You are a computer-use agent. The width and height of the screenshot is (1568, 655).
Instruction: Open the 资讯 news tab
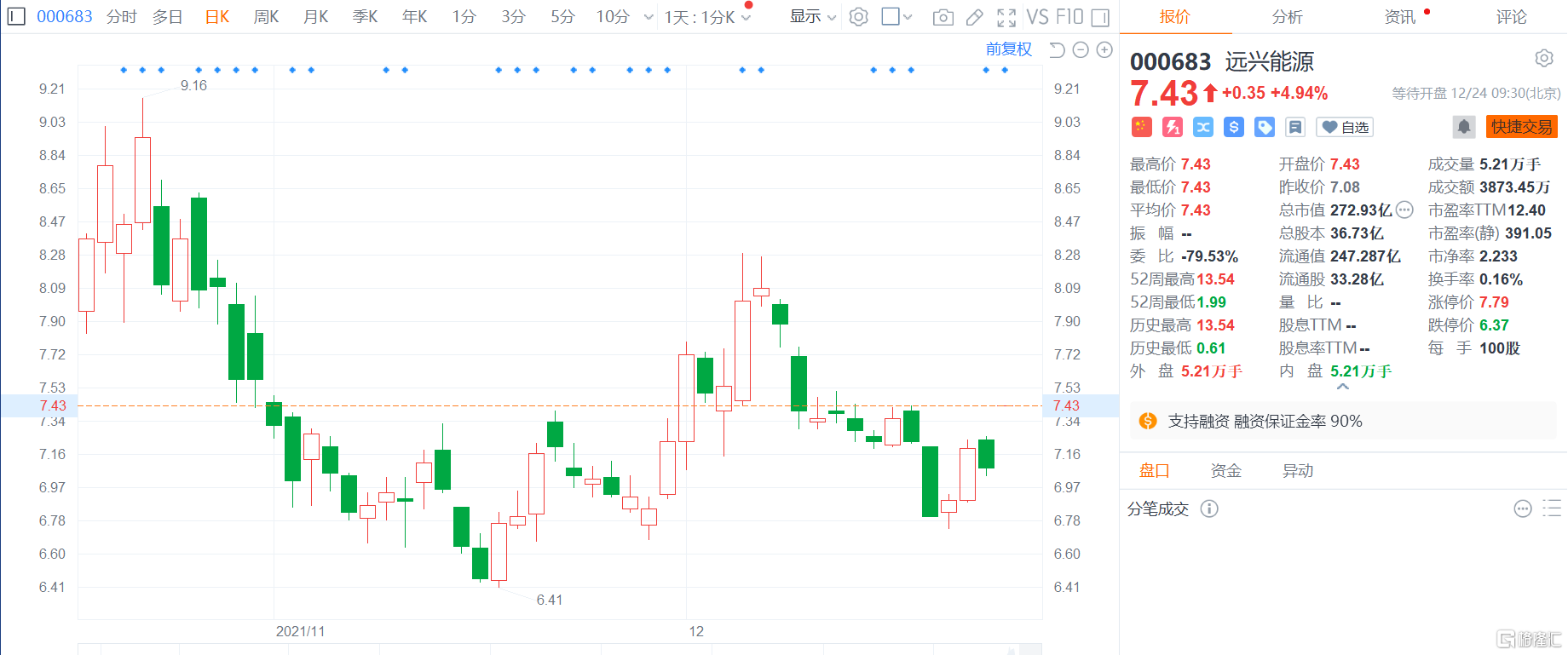[x=1400, y=17]
